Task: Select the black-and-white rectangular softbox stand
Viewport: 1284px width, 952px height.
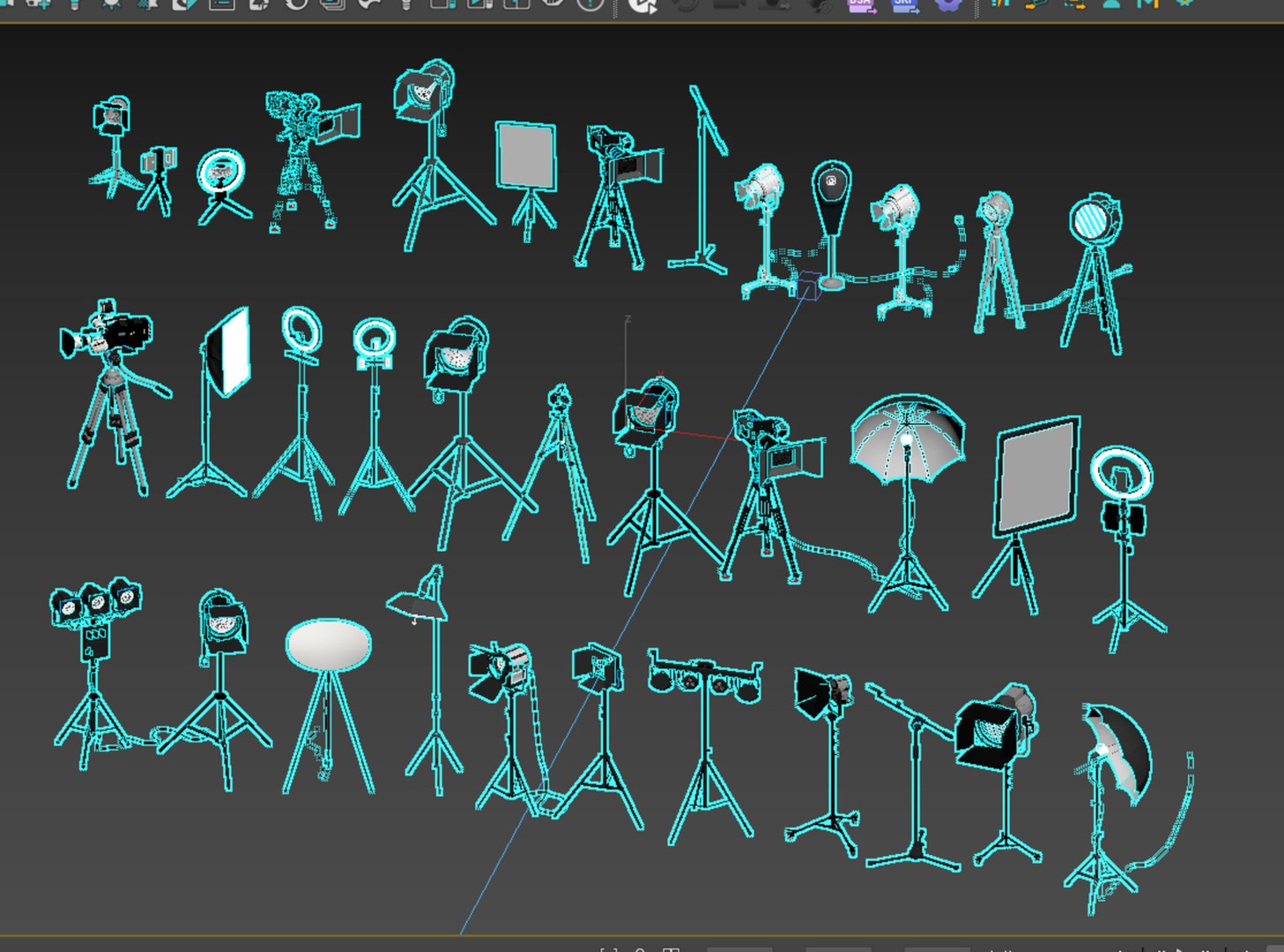Action: [x=212, y=401]
